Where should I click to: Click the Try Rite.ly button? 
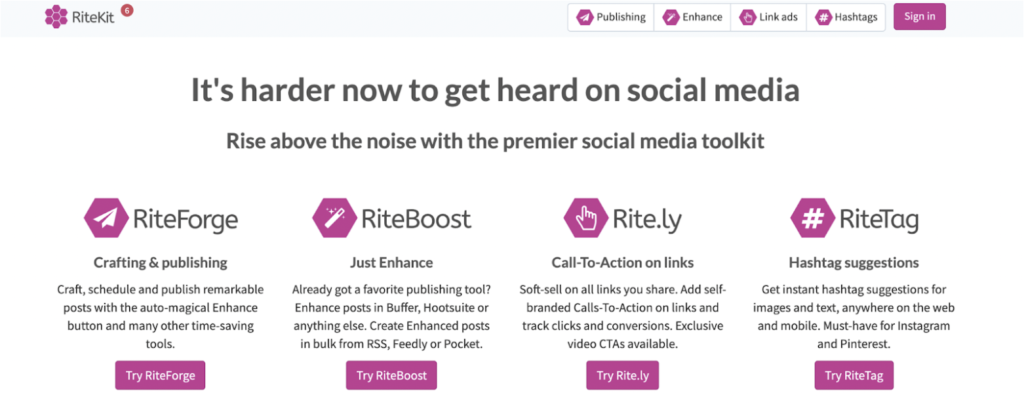[x=622, y=376]
